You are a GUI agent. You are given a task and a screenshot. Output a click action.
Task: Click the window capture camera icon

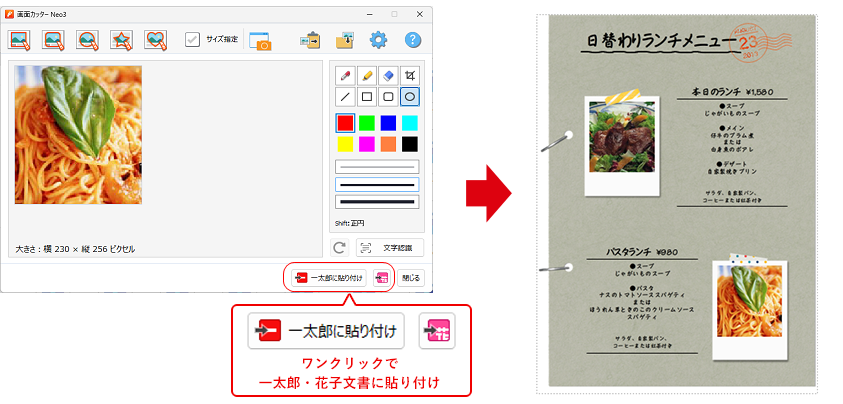point(260,40)
